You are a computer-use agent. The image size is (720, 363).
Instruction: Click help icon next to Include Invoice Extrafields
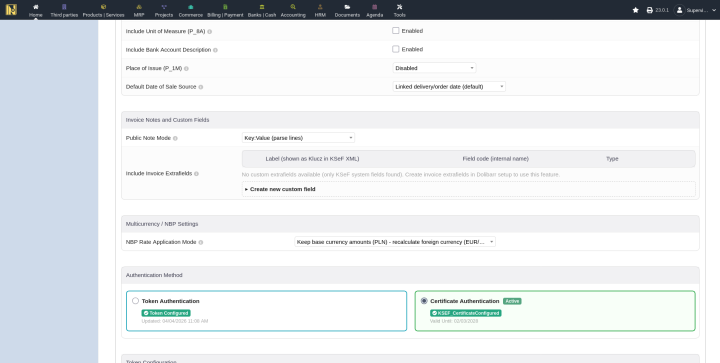pos(197,174)
